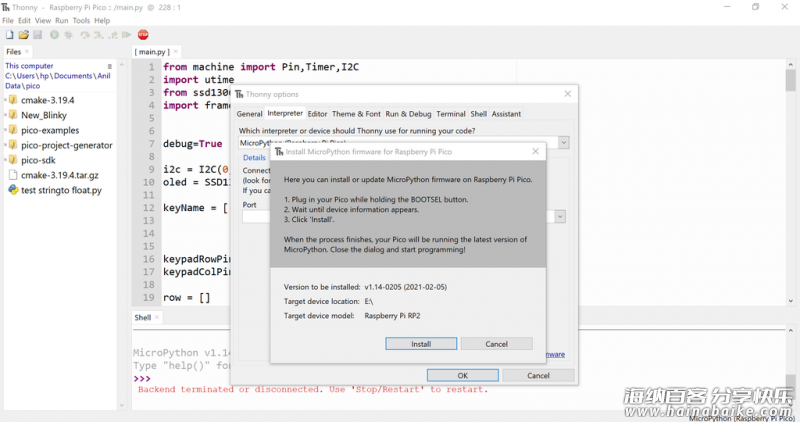Click the Install firmware button

421,344
